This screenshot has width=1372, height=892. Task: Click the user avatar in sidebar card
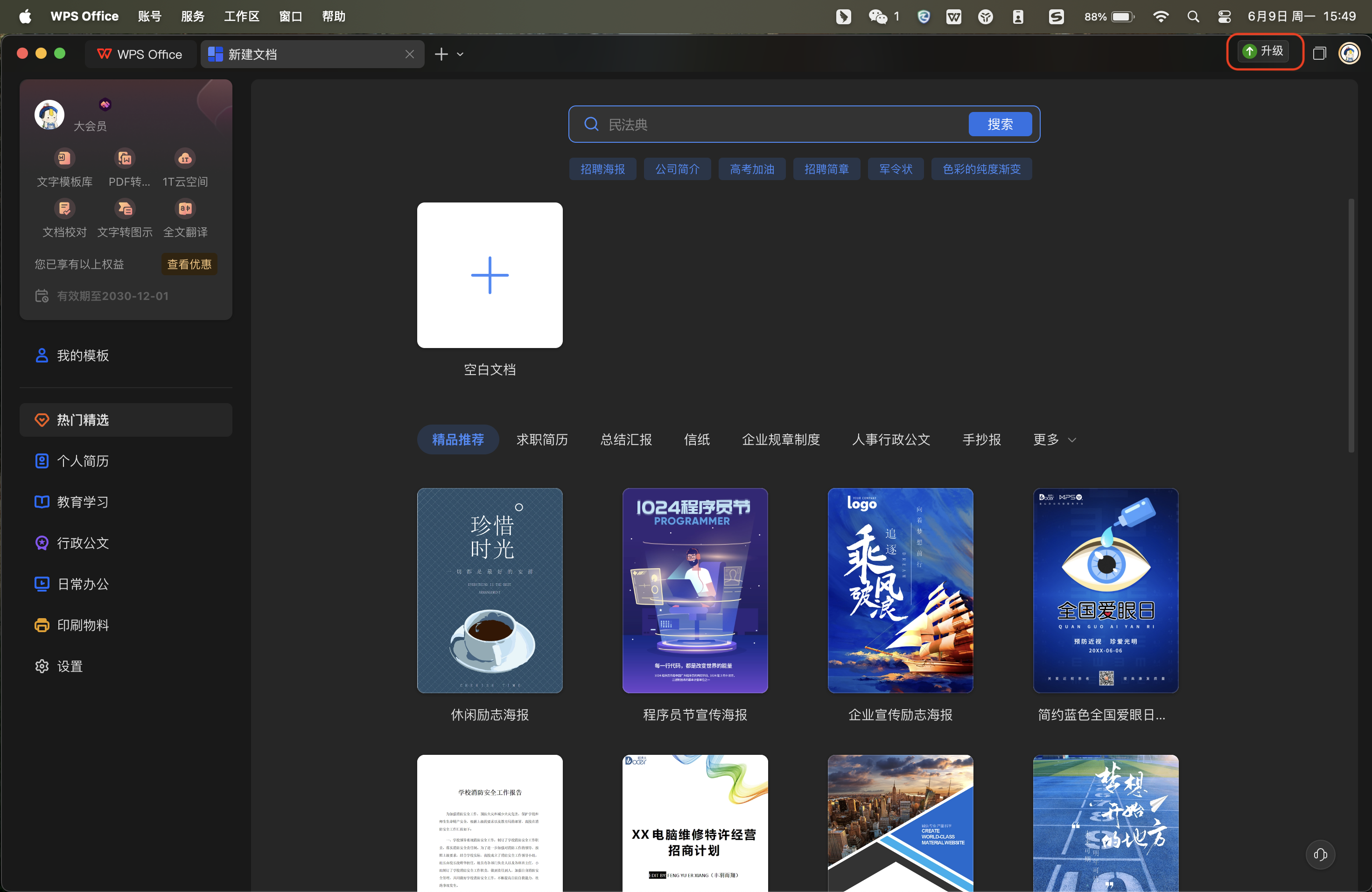[x=49, y=115]
